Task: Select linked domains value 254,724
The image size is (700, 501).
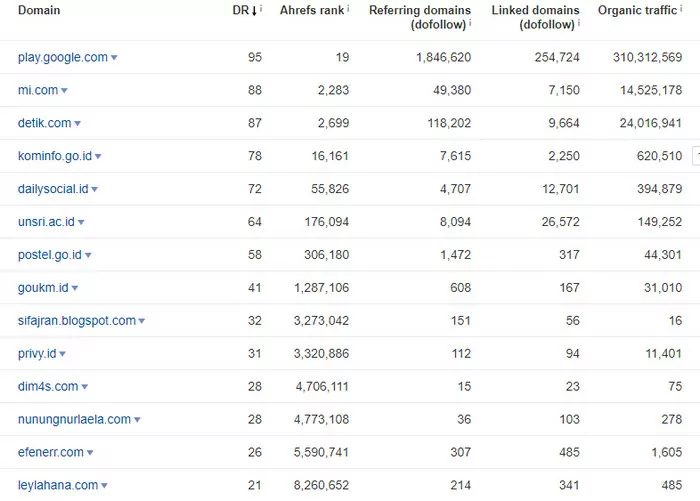Action: 557,57
